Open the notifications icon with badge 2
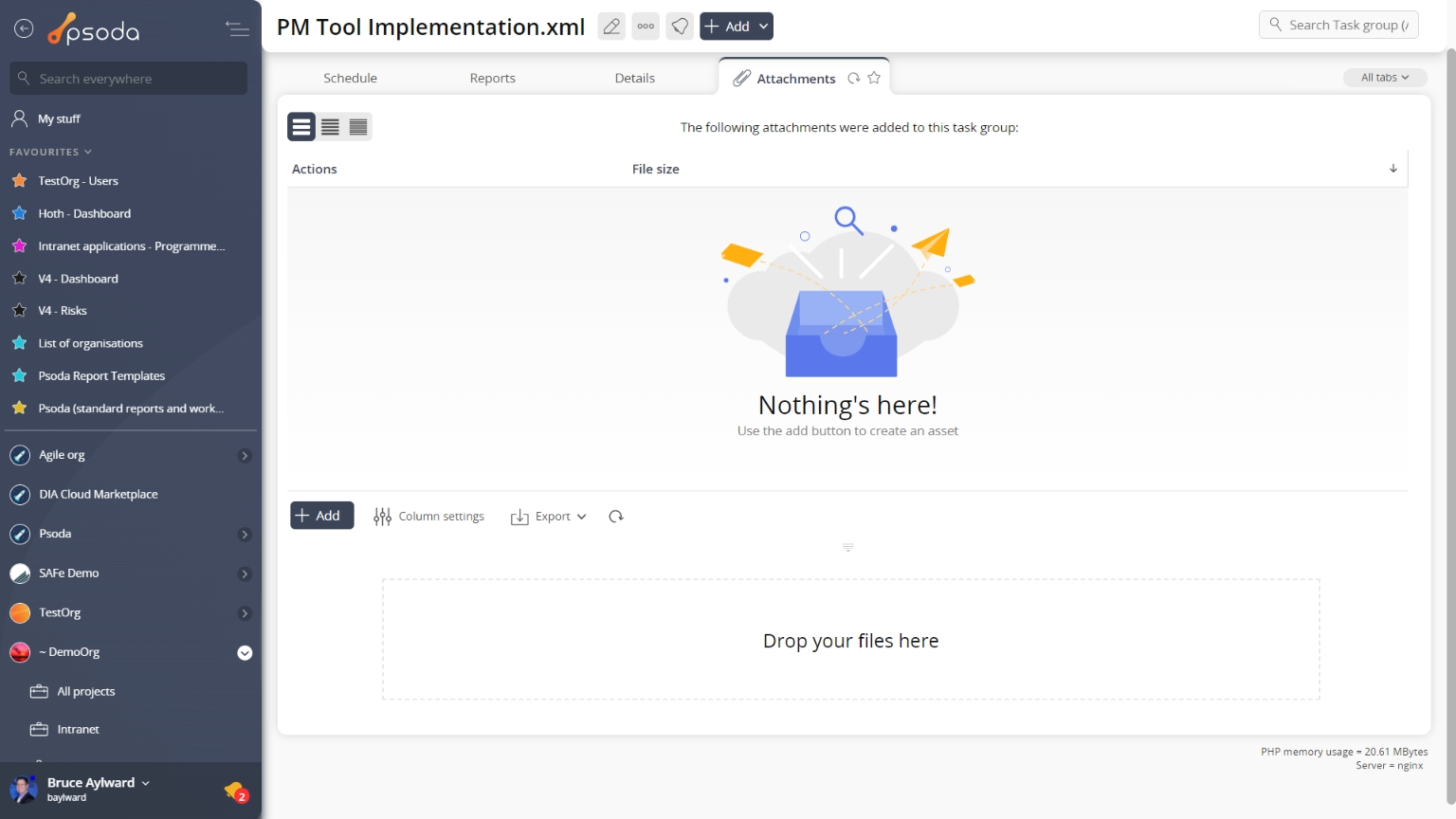The width and height of the screenshot is (1456, 819). pyautogui.click(x=236, y=791)
